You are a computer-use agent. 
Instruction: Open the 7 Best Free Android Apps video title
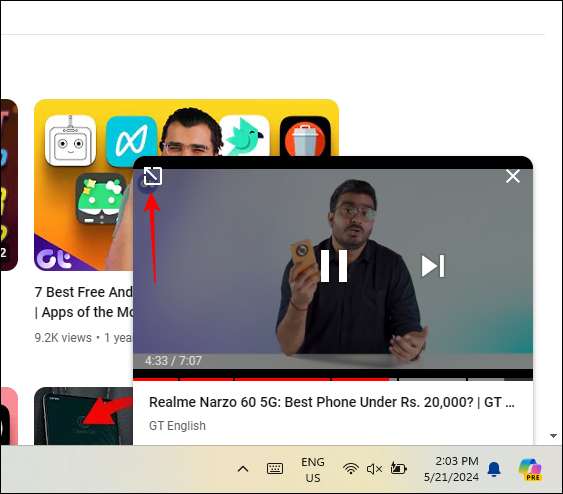point(84,302)
